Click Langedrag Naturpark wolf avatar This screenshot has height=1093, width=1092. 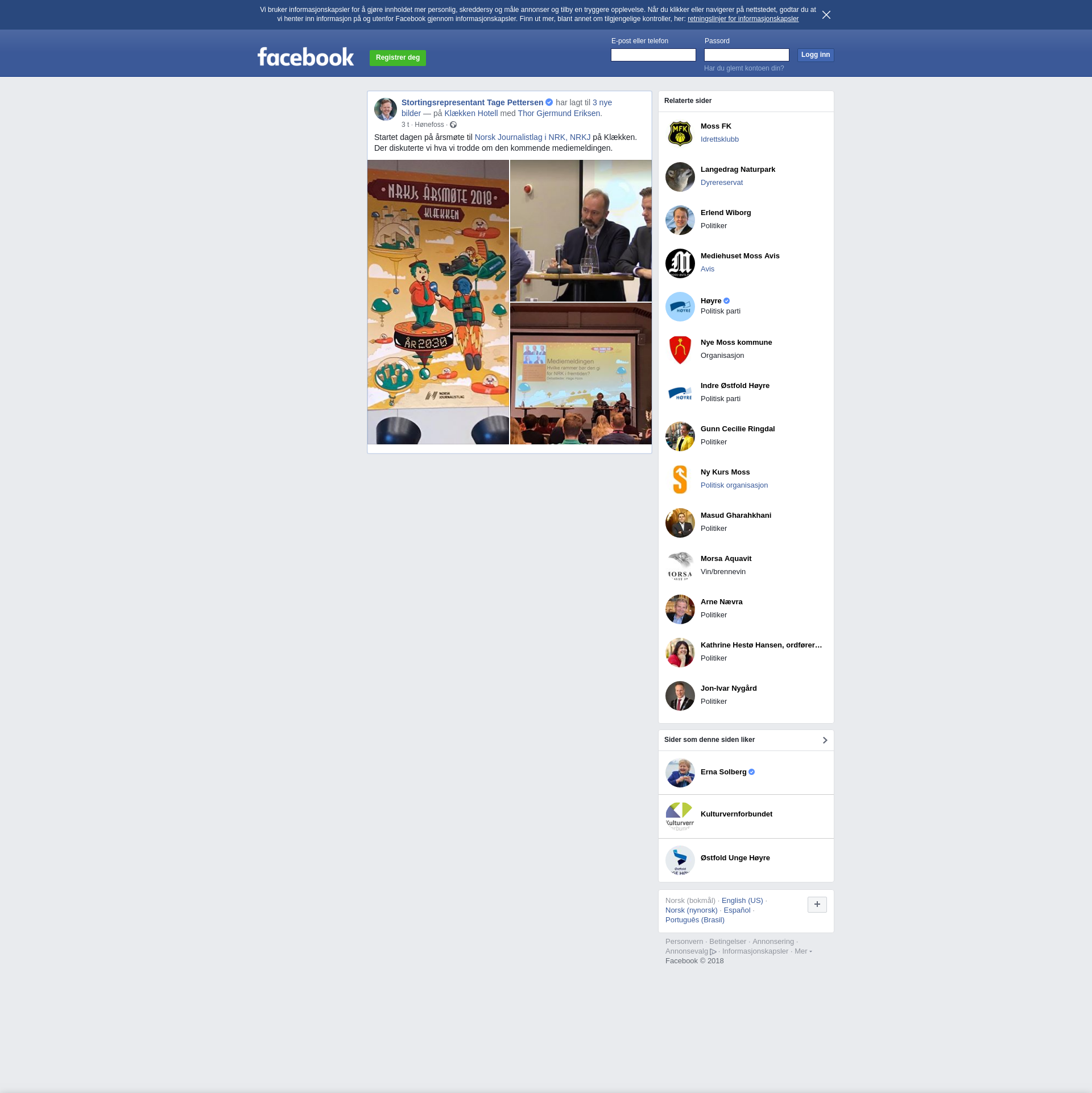click(x=680, y=177)
